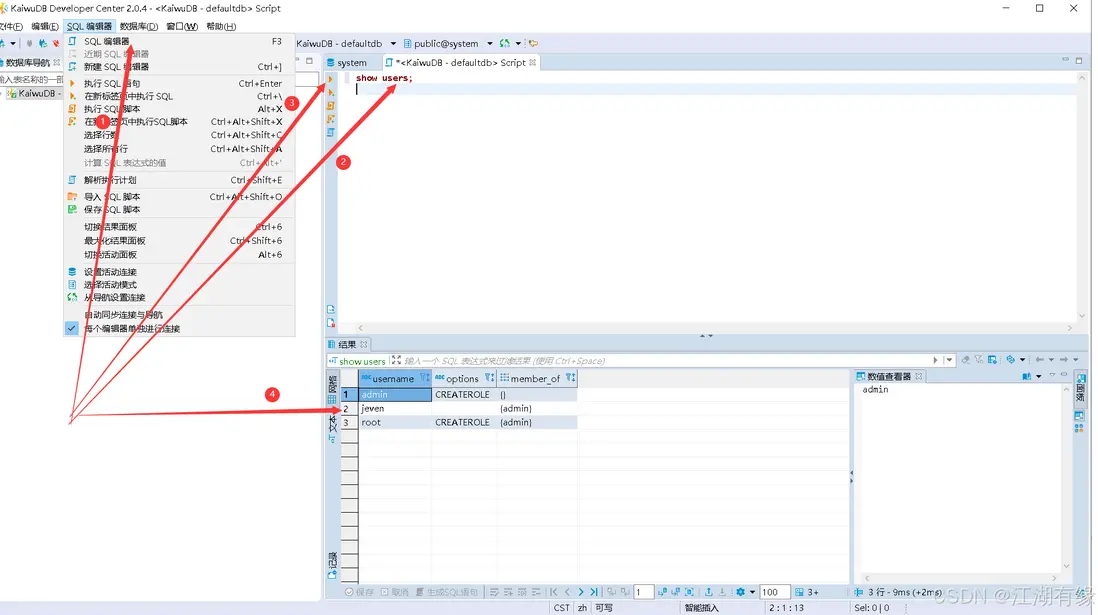Expand the filter input panel icon
This screenshot has height=615, width=1098.
(x=396, y=360)
